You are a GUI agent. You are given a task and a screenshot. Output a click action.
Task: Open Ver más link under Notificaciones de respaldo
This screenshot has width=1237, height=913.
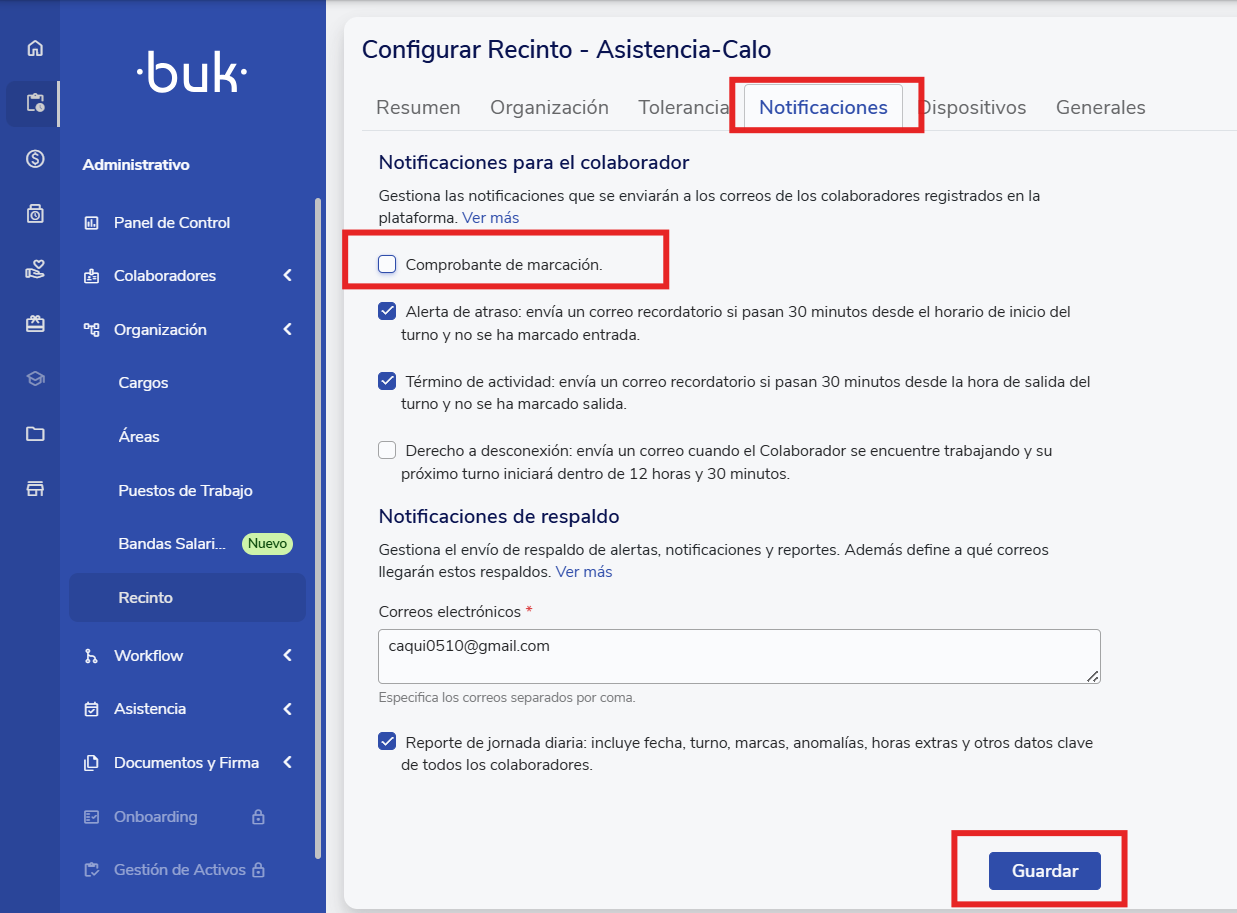coord(584,572)
